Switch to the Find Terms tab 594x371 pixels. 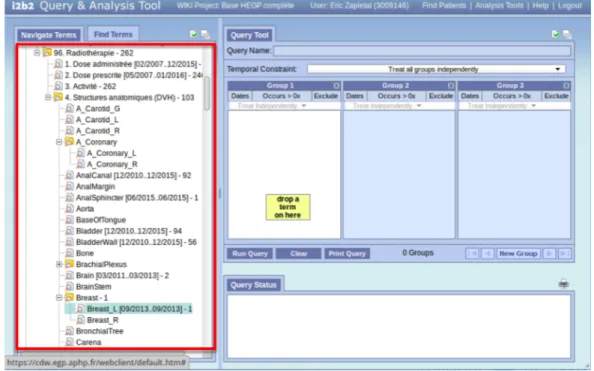(113, 34)
